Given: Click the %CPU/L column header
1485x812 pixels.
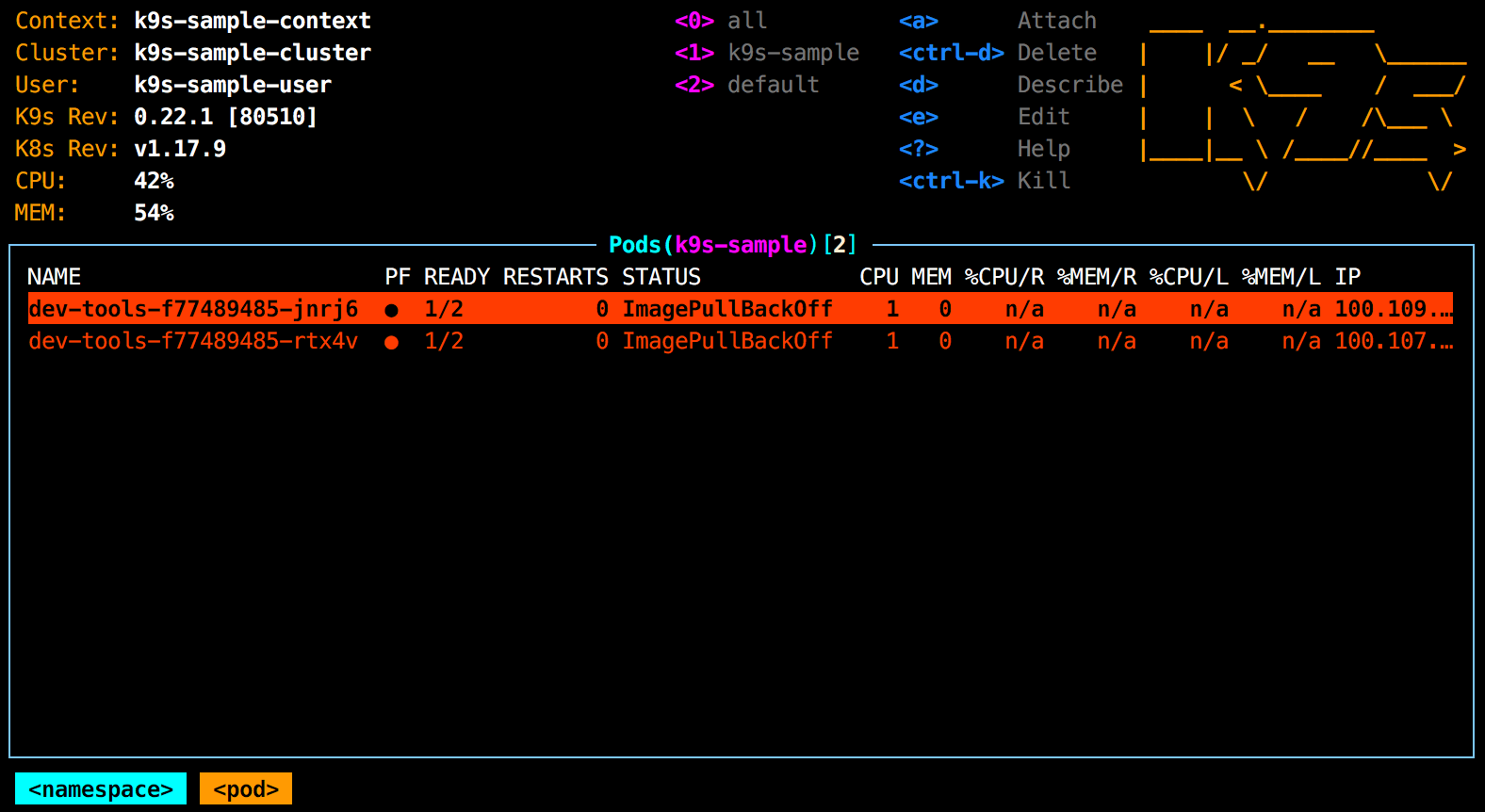Looking at the screenshot, I should click(1189, 277).
